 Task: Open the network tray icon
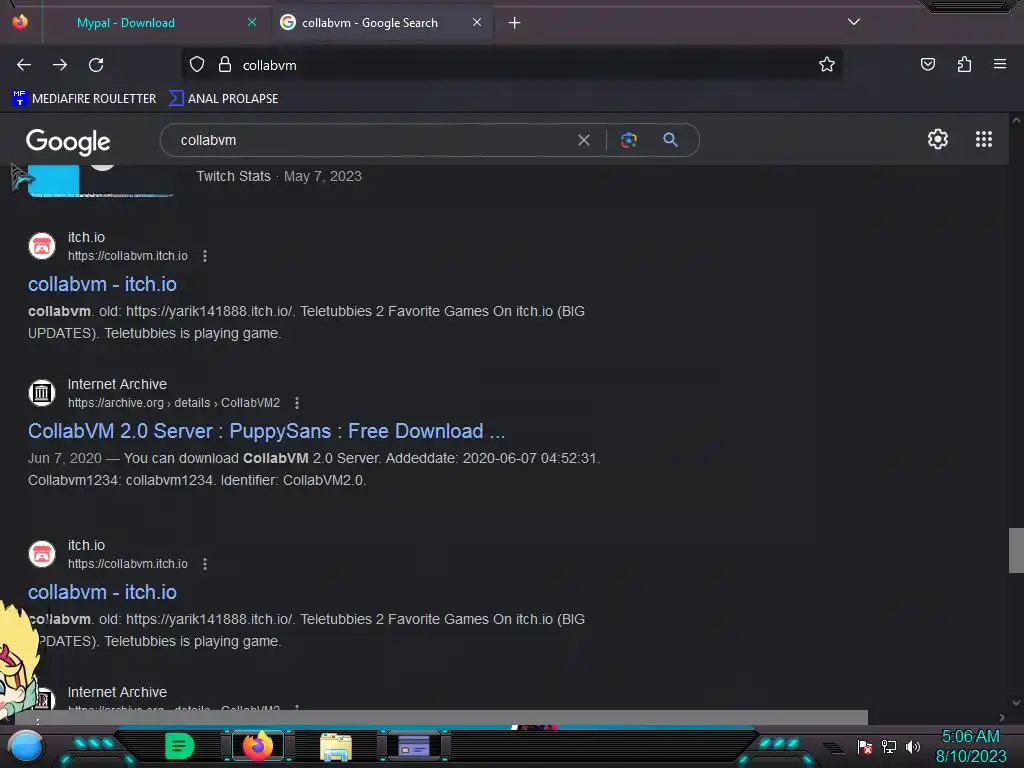pos(888,746)
